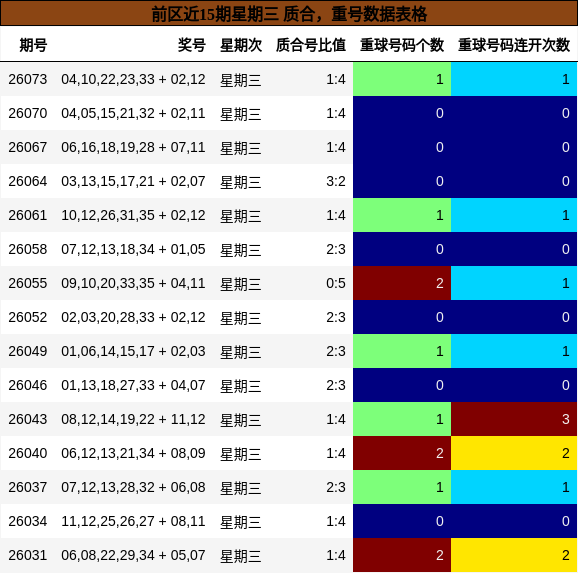
Task: Click numbers 10,12,26,31,35 + 02,12
Action: 133,215
